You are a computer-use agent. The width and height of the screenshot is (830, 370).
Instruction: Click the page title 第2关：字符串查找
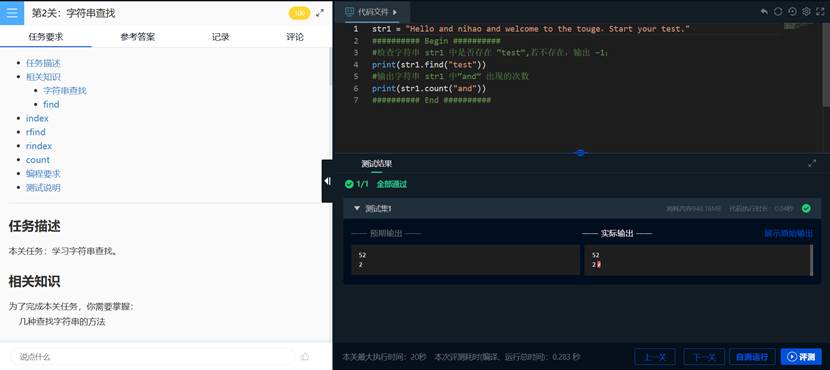coord(73,13)
